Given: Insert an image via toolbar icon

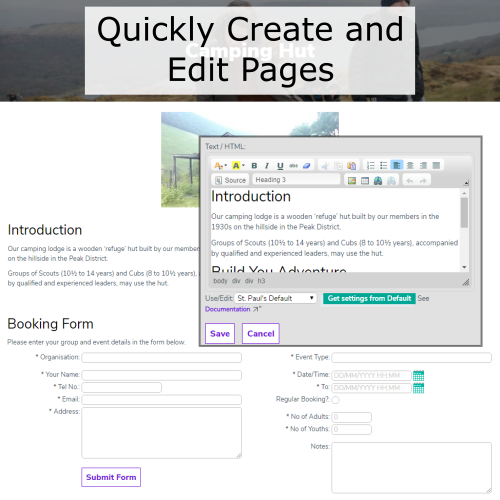Looking at the screenshot, I should coord(352,181).
